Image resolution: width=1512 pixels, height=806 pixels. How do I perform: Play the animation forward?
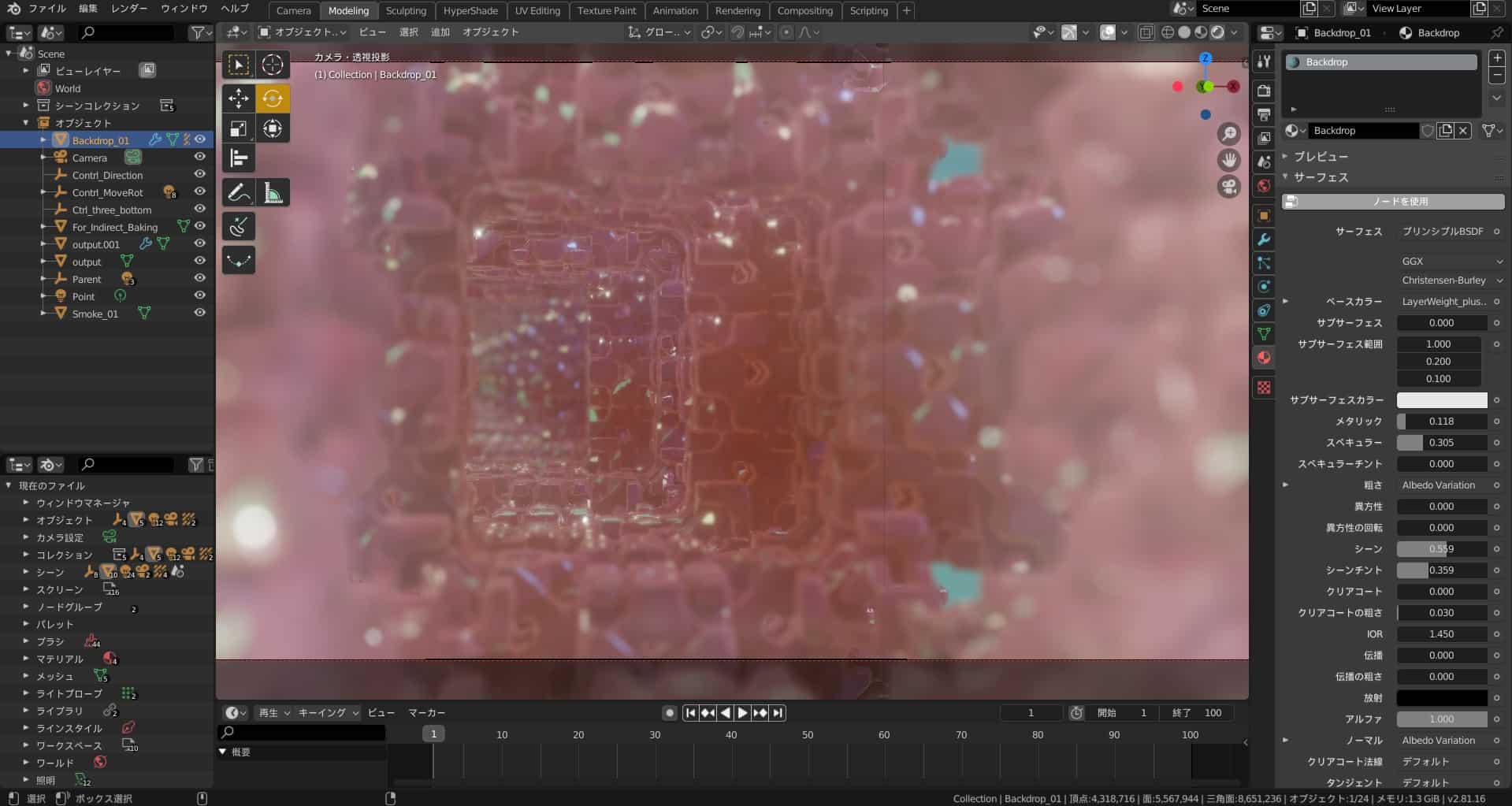pos(742,713)
